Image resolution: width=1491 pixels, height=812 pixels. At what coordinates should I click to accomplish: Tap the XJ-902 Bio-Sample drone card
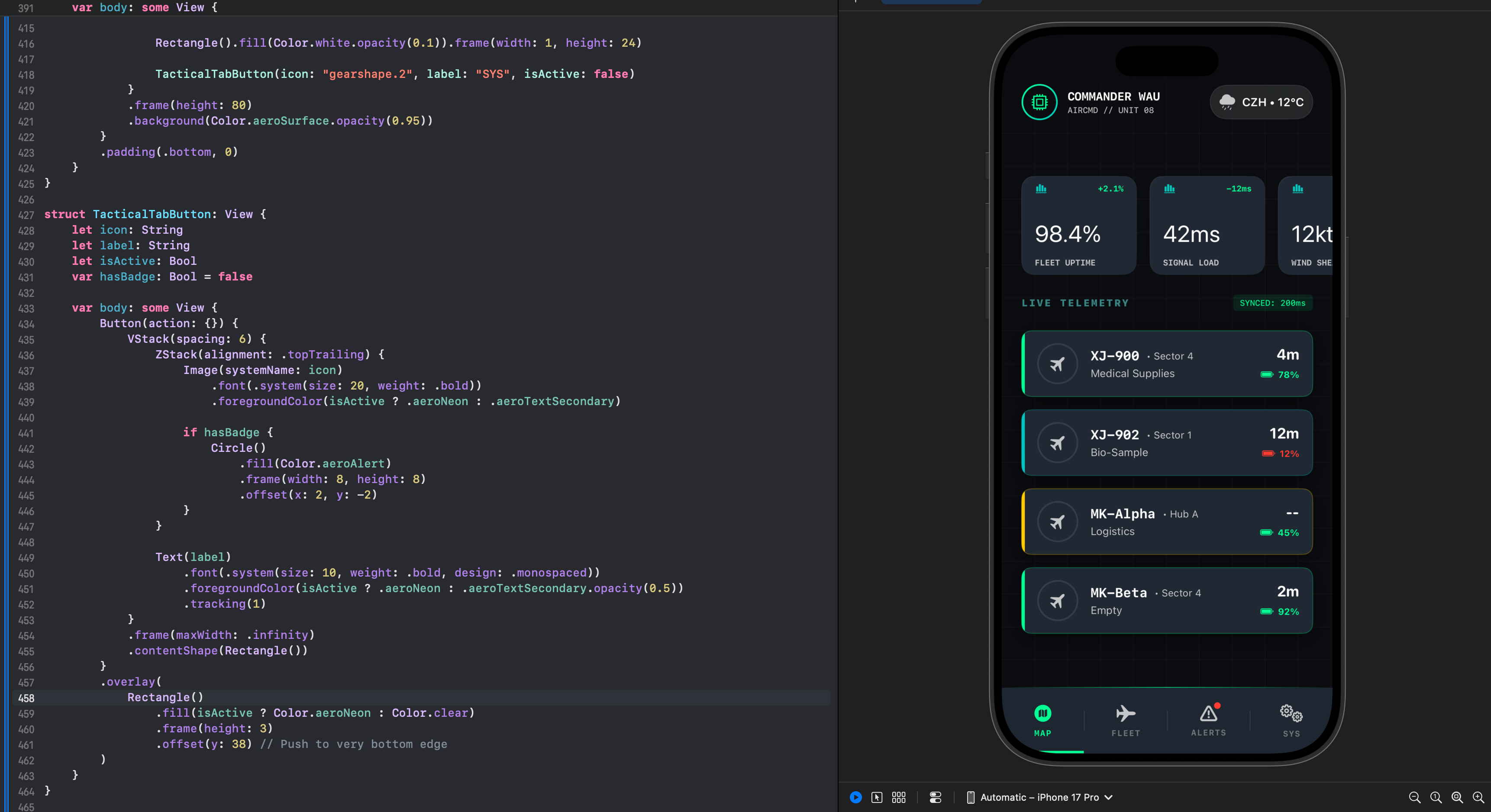pos(1166,443)
